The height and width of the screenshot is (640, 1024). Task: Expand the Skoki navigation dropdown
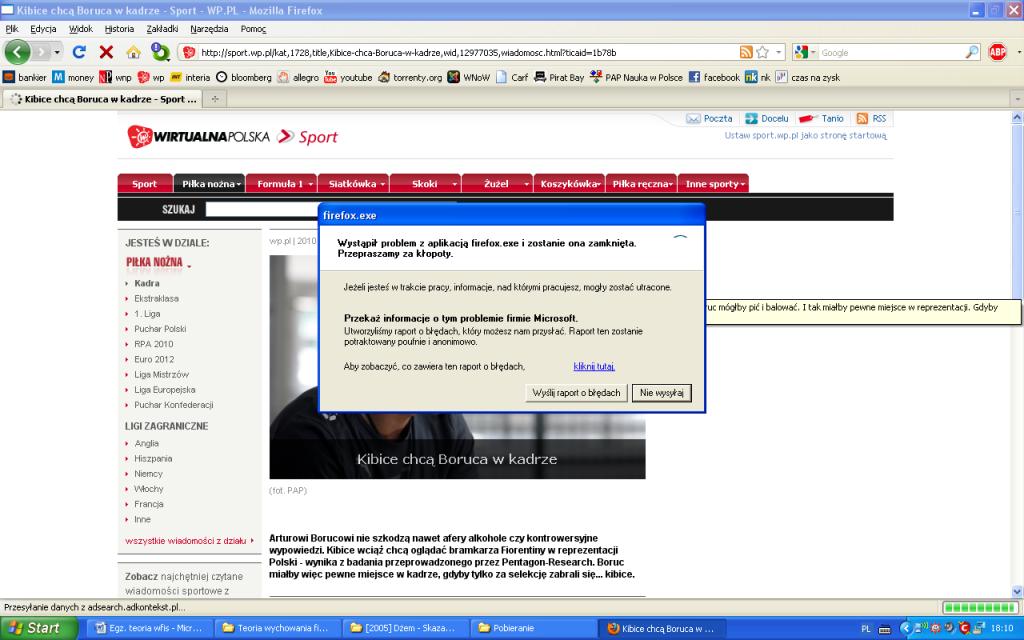[455, 184]
